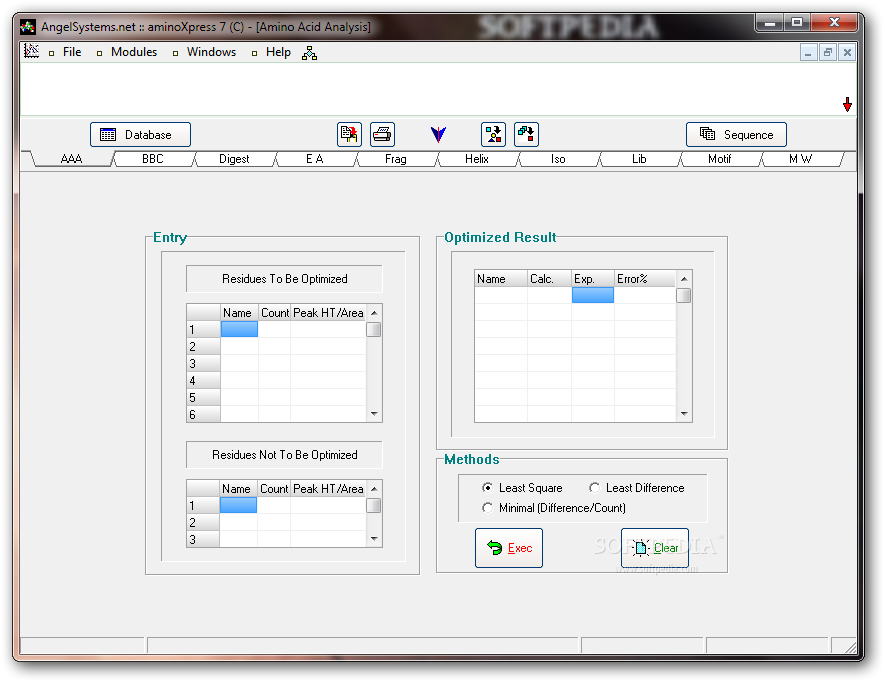885x682 pixels.
Task: Select Name cell in row 1 of Residues To Be Optimized
Action: [x=239, y=329]
